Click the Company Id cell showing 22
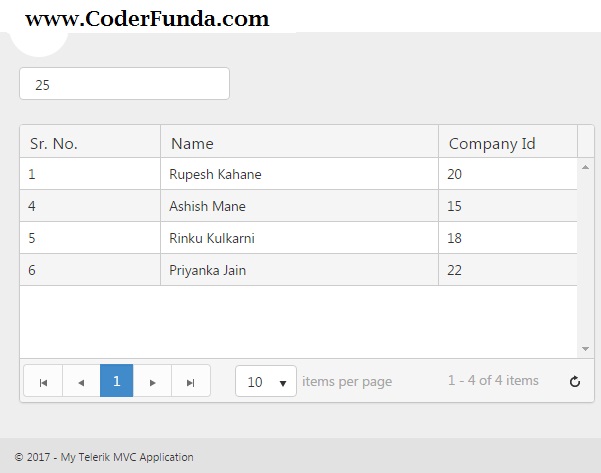Screen dimensions: 601x473 click(455, 270)
